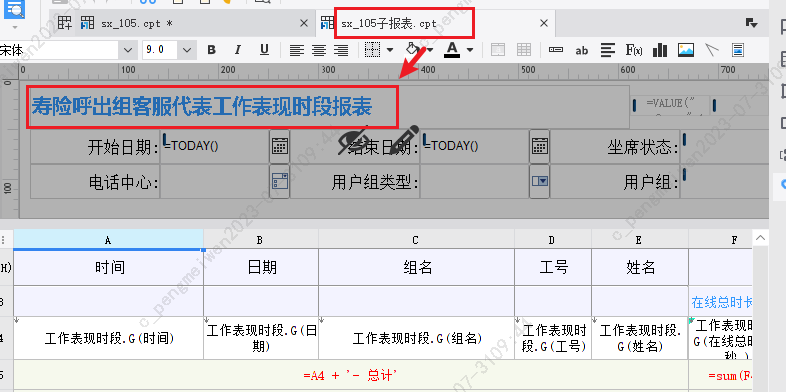
Task: Select the report title 寿险呼出组客服代表工作表现时段报表
Action: pos(202,106)
